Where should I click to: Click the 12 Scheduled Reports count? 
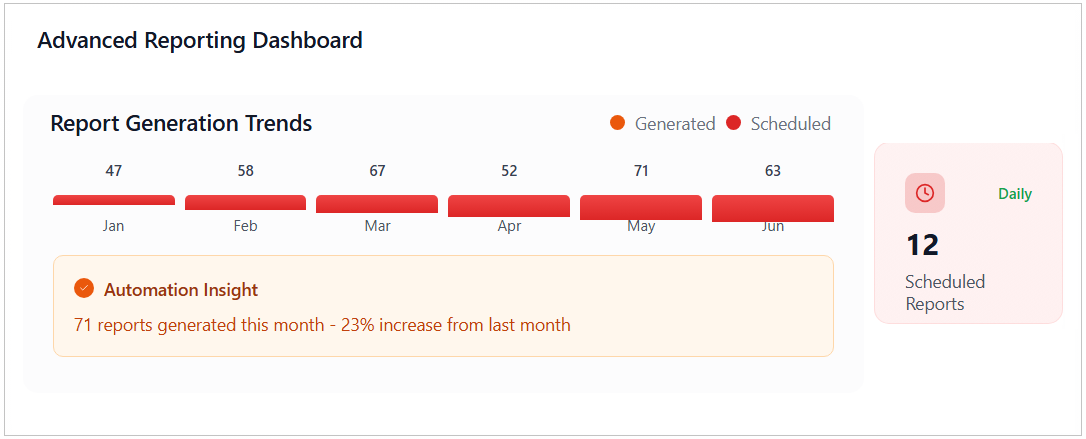pos(922,245)
